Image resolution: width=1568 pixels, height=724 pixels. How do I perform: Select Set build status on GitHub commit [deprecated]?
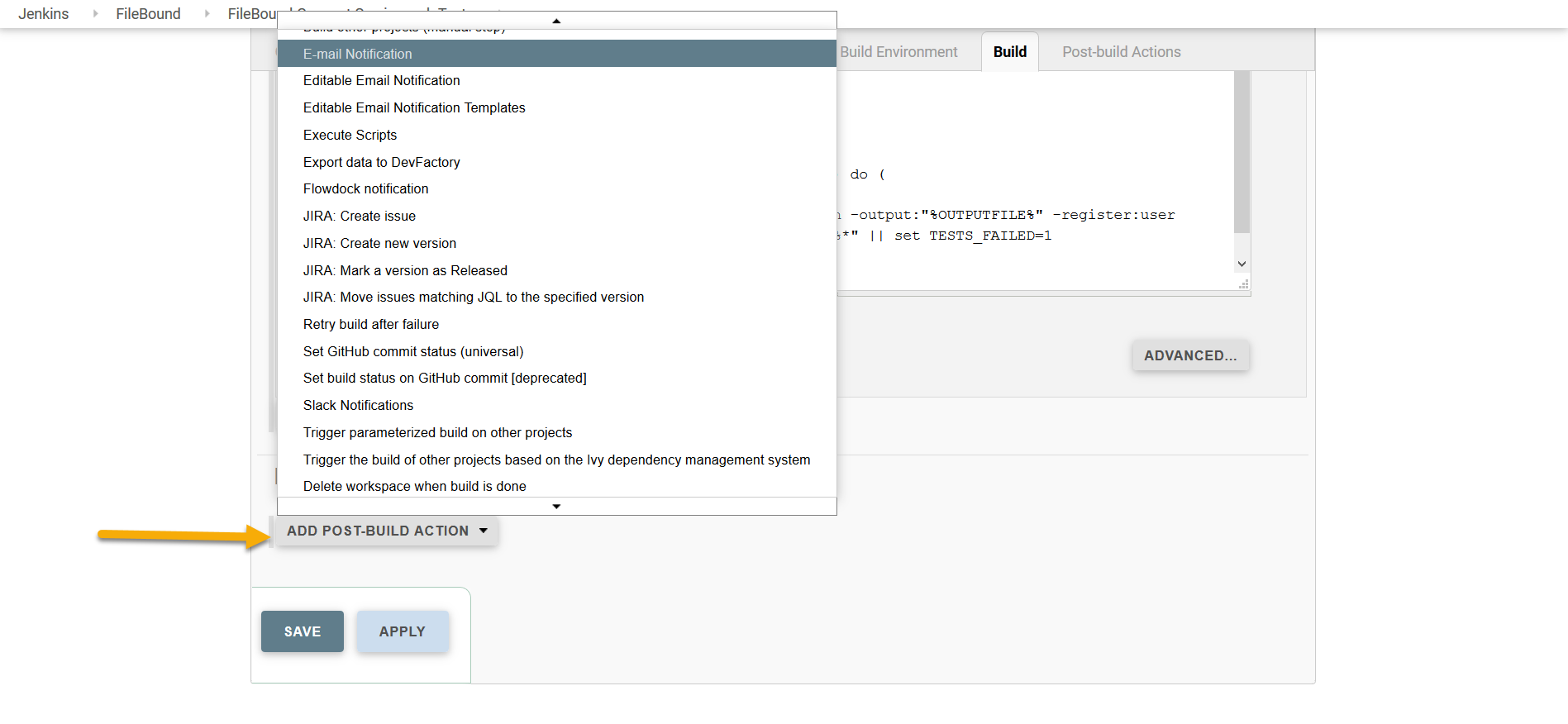[x=556, y=378]
